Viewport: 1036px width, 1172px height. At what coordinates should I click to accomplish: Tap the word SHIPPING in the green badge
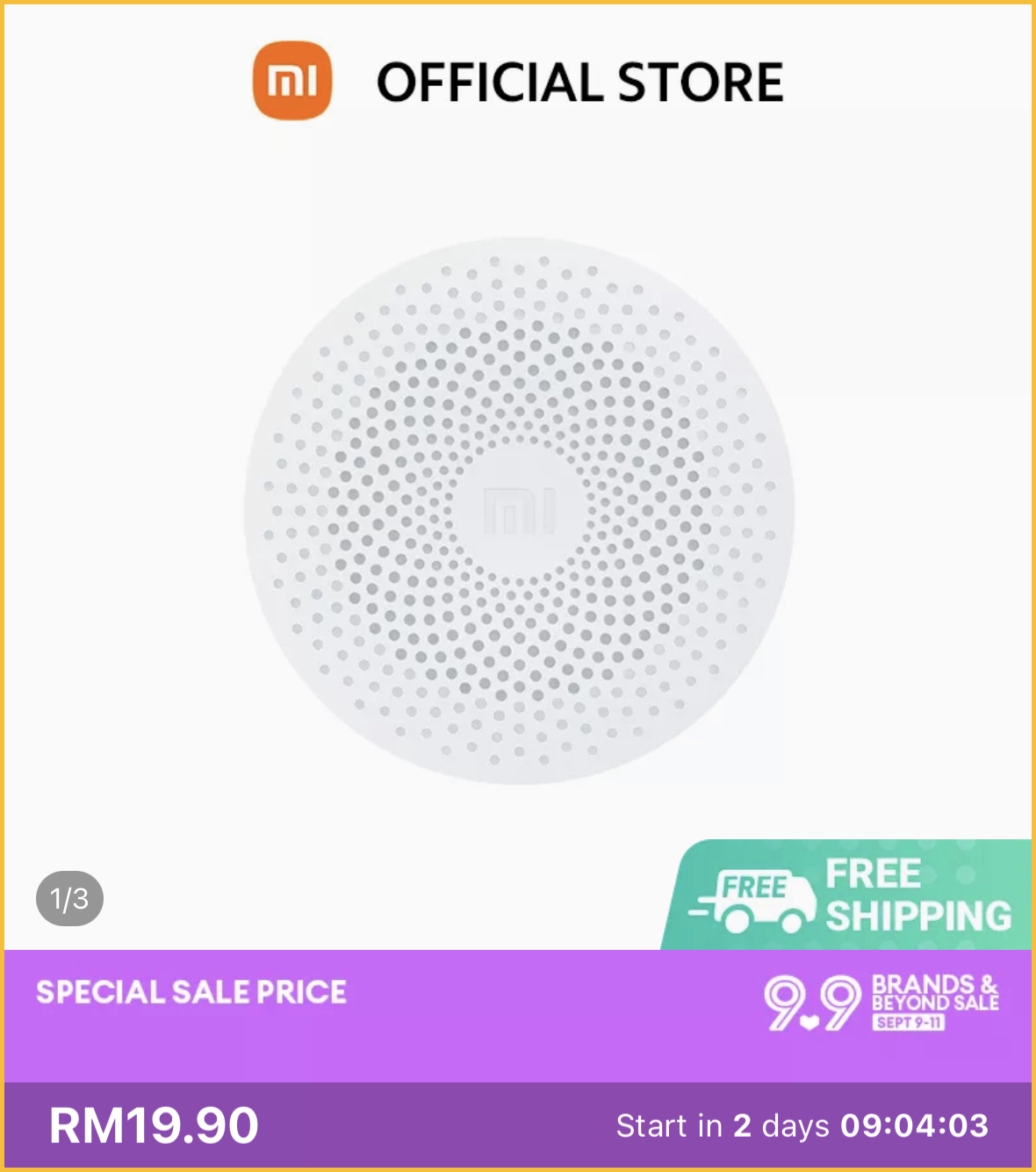tap(918, 917)
